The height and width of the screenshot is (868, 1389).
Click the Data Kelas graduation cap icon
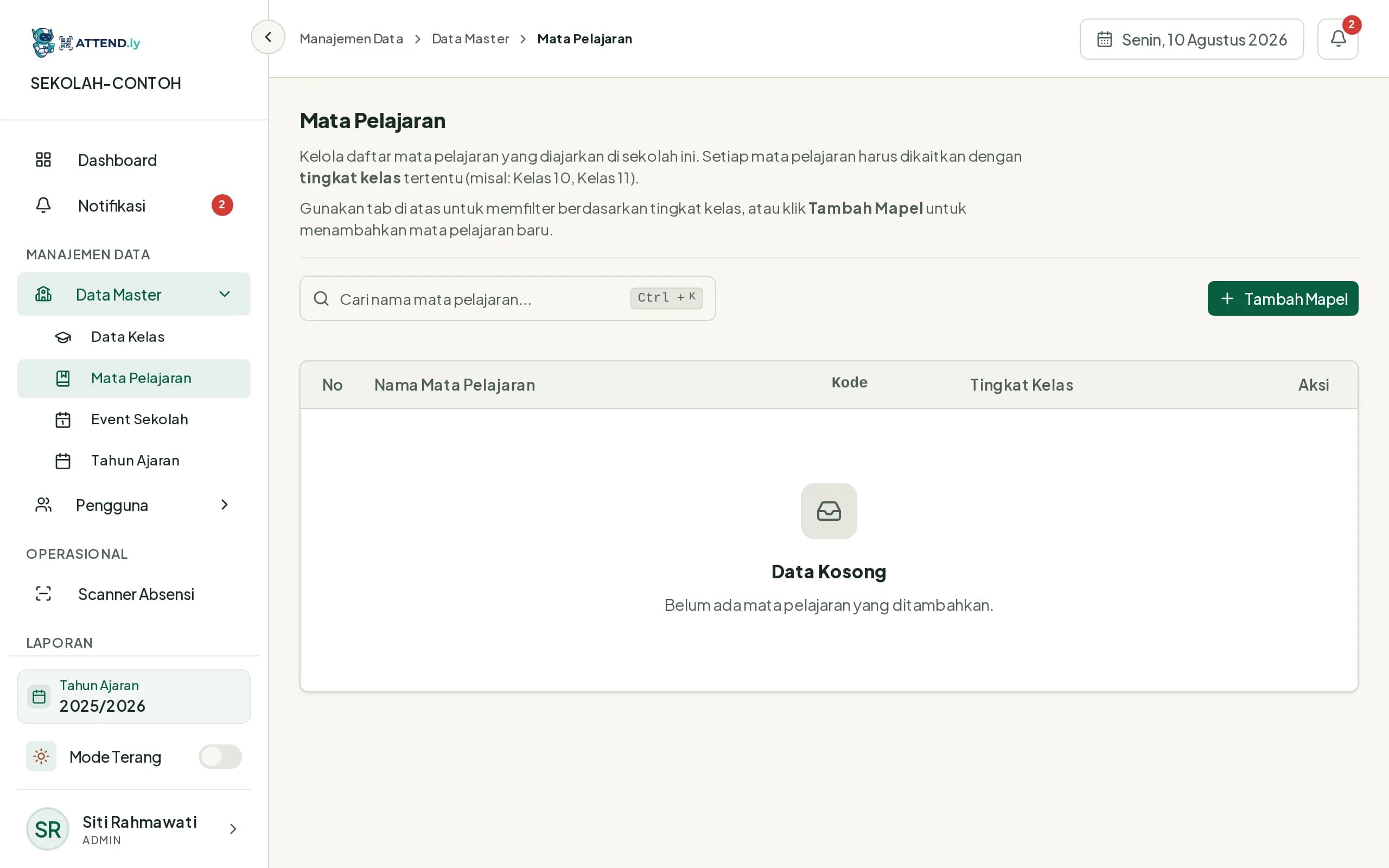[x=63, y=337]
